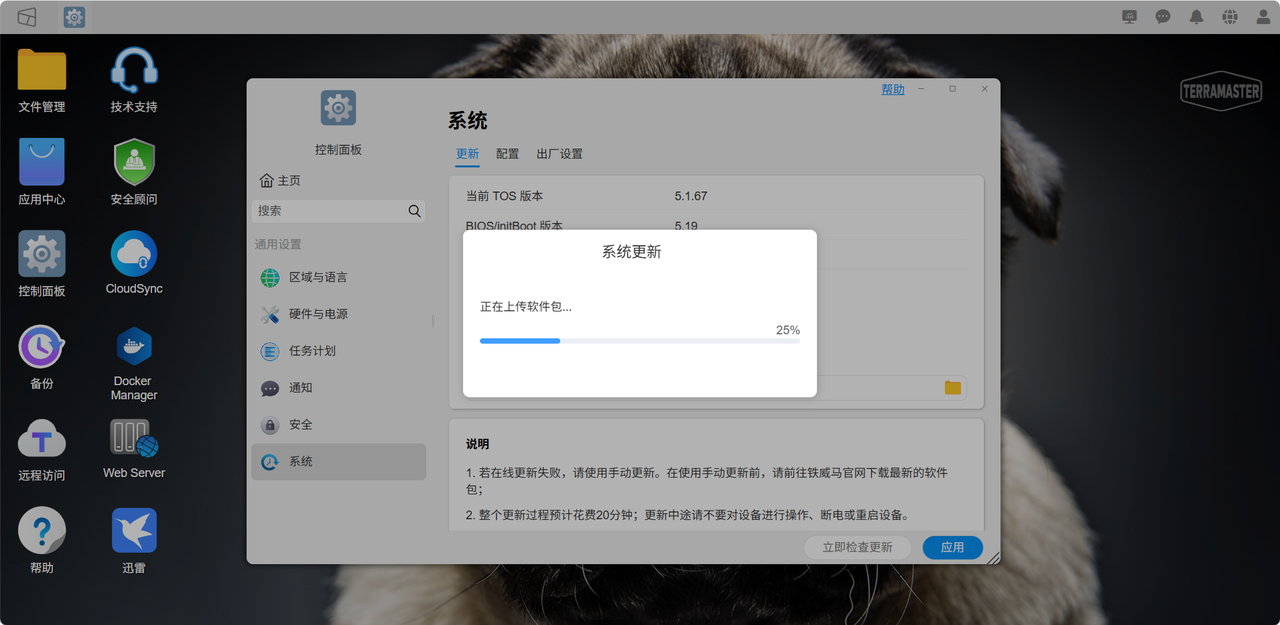
Task: Select the control panel taskbar icon
Action: (x=74, y=17)
